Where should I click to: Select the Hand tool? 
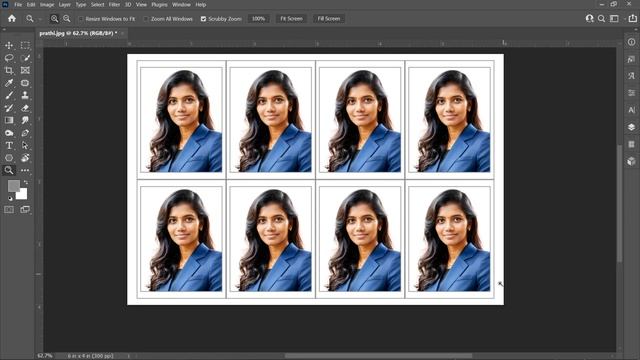tap(25, 158)
